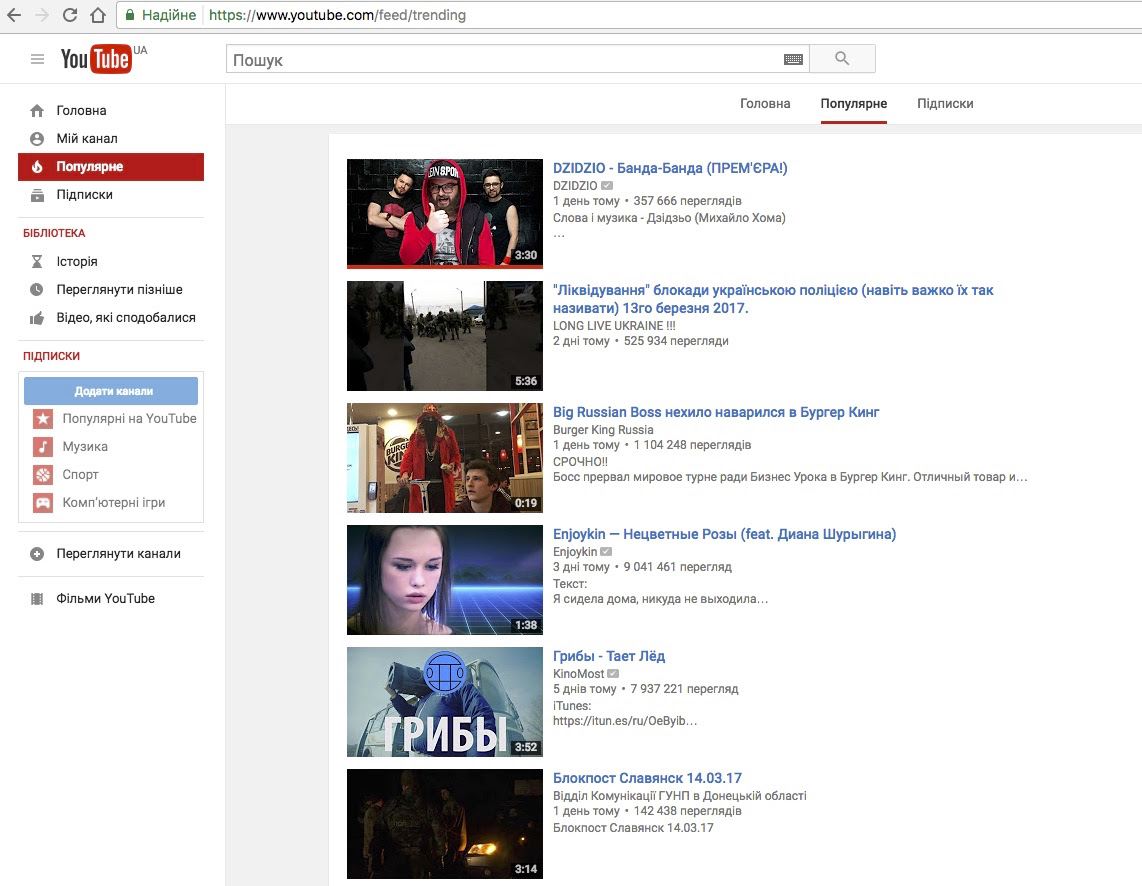Viewport: 1142px width, 886px height.
Task: Open Історія in the sidebar
Action: 77,261
